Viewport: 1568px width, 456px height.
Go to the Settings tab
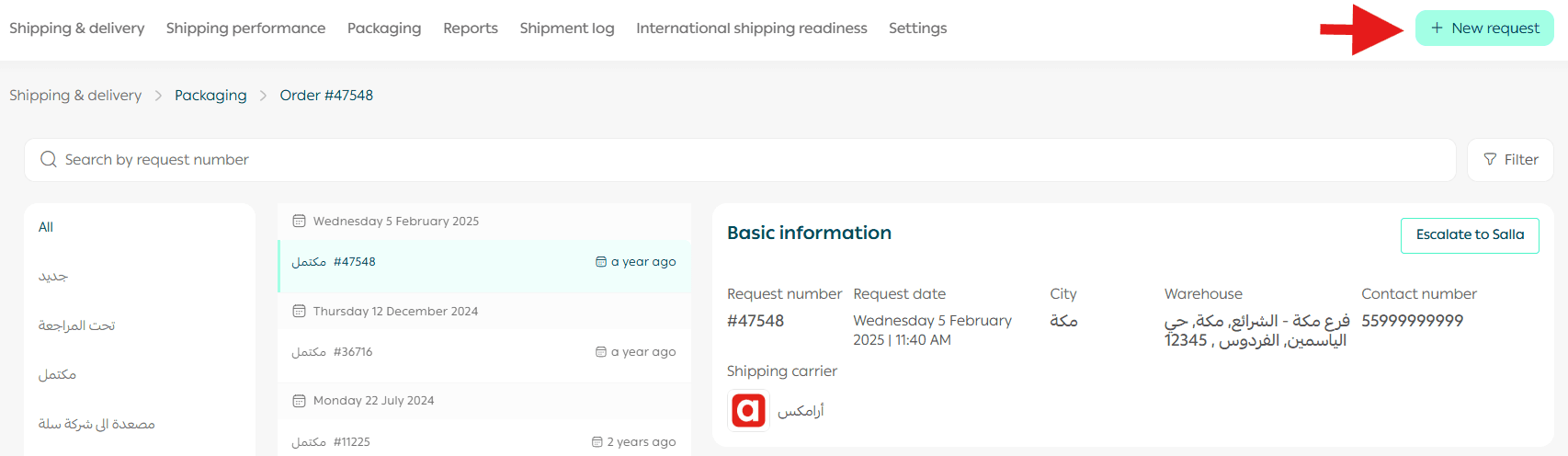[x=917, y=28]
